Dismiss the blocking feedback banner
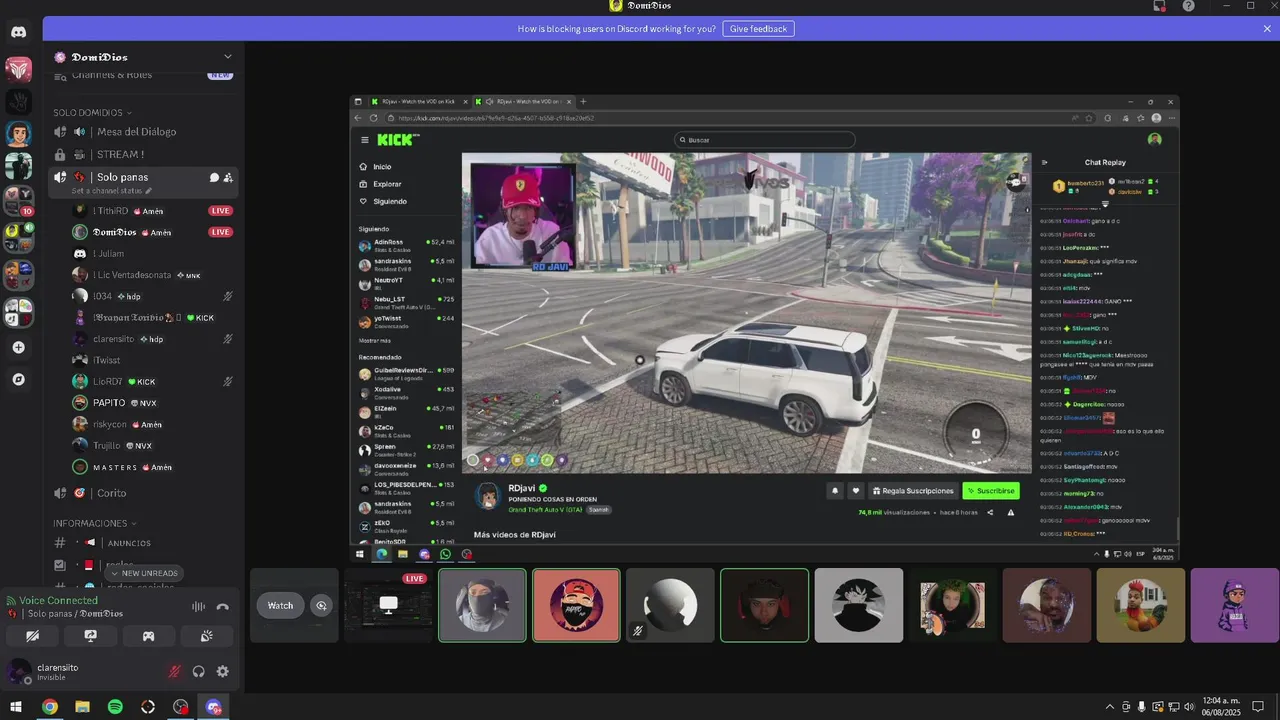Viewport: 1280px width, 720px height. pyautogui.click(x=1267, y=29)
